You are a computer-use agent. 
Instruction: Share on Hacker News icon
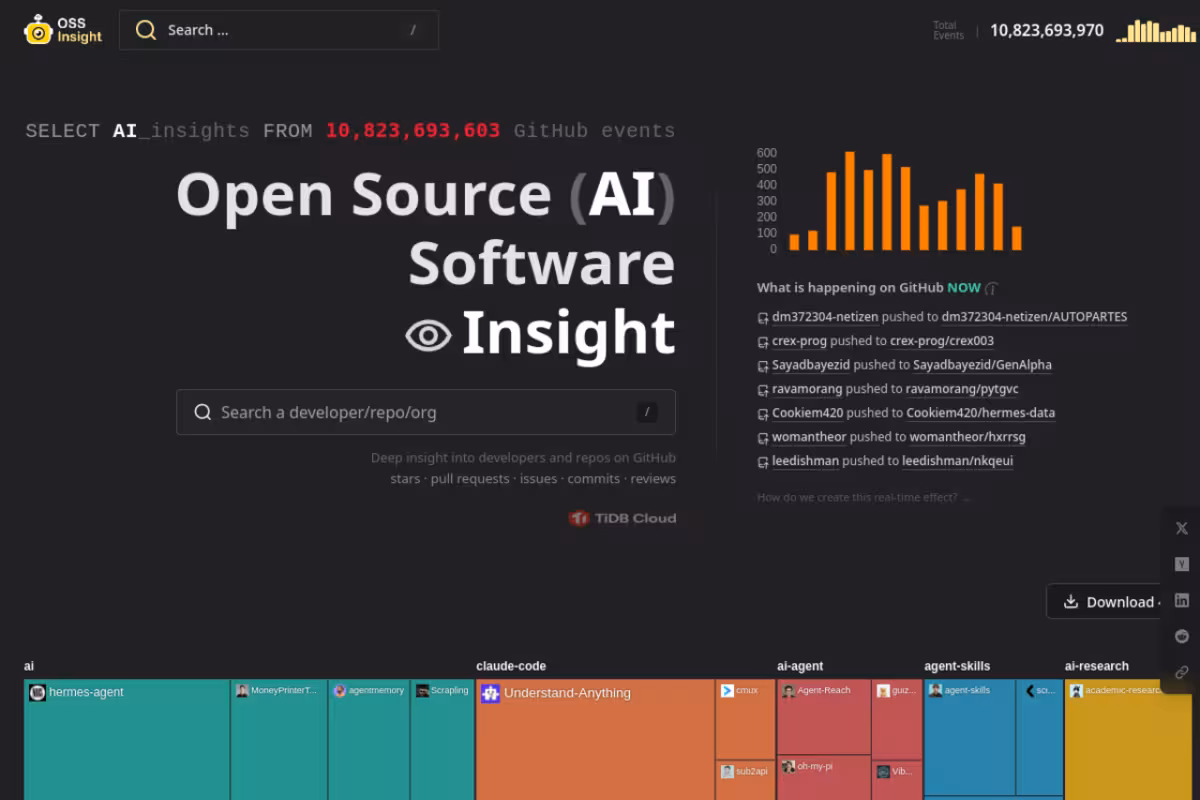[1181, 564]
